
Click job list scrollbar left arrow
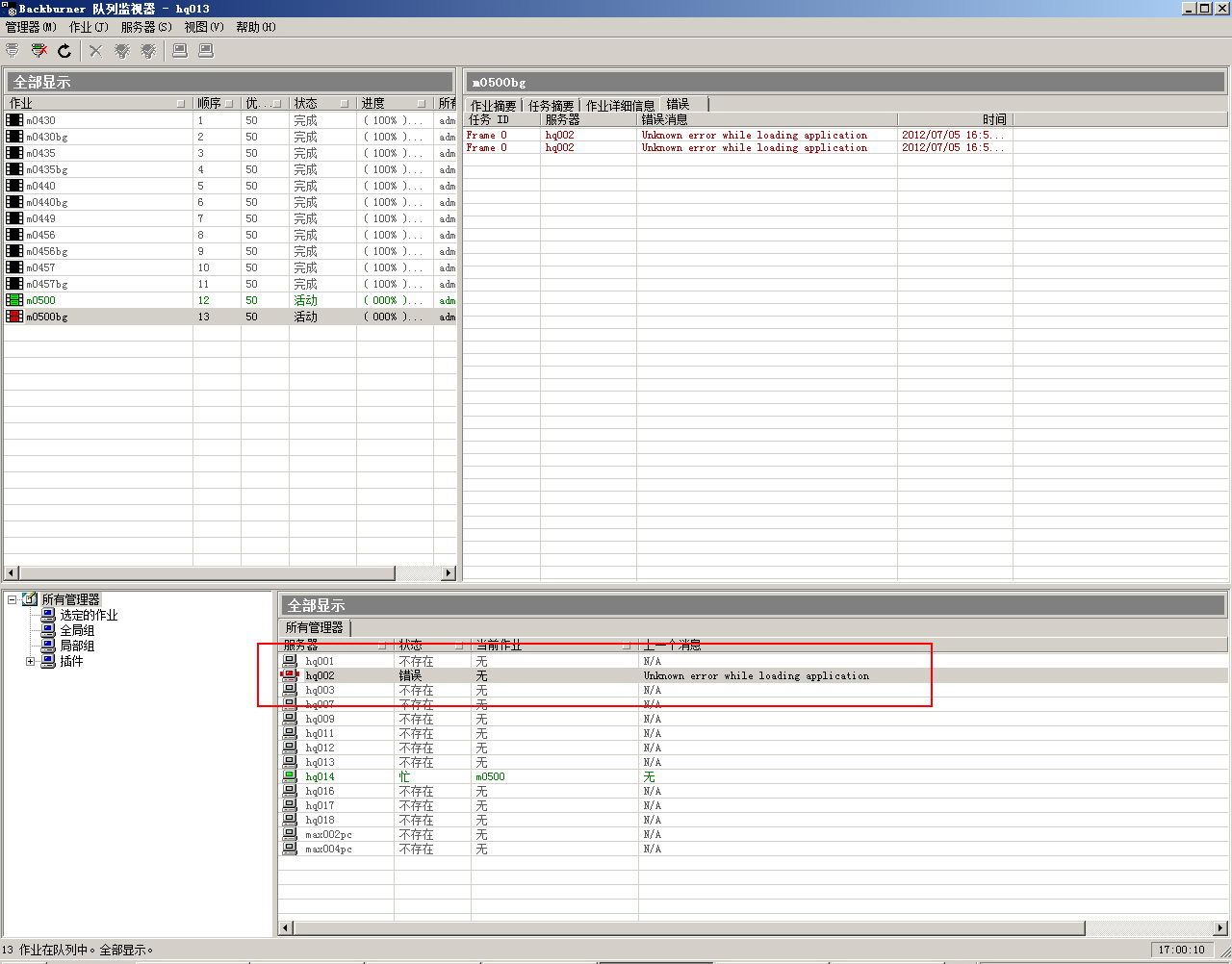[x=12, y=573]
